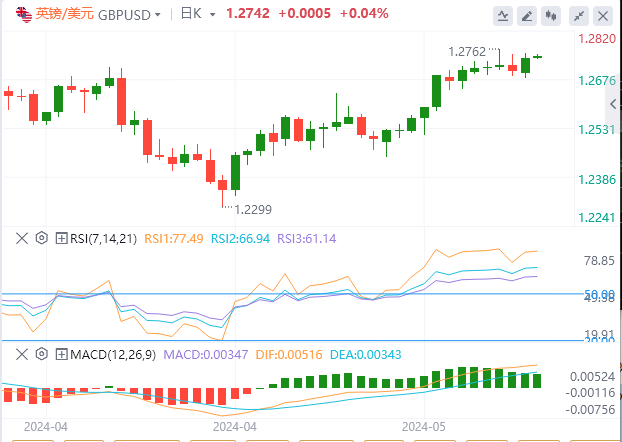
Task: Remove the RSI indicator panel
Action: (x=24, y=238)
